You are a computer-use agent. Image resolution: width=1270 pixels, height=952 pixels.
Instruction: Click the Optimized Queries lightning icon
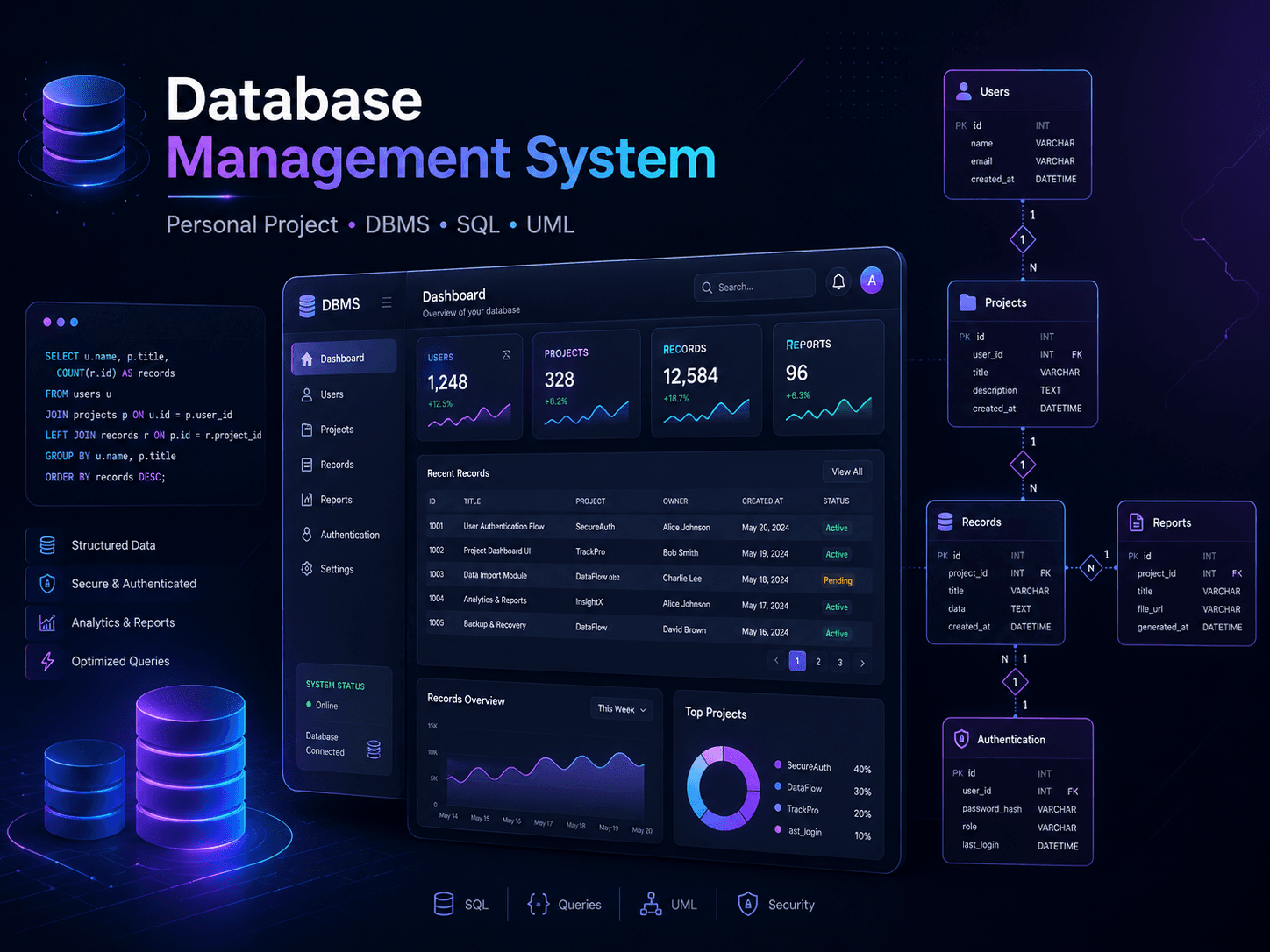coord(47,661)
